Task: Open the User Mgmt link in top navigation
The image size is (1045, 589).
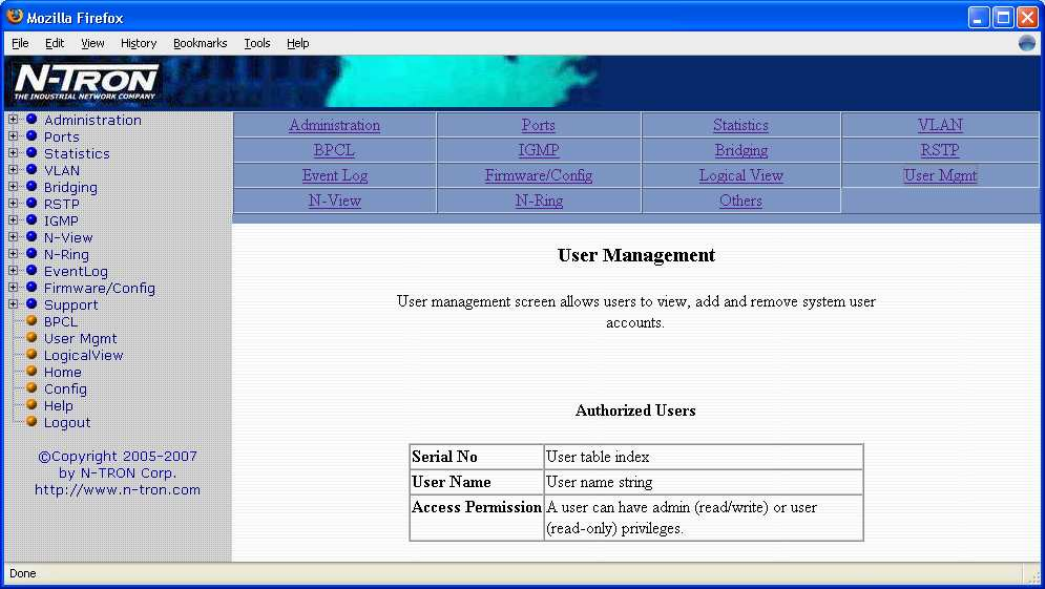Action: (x=940, y=176)
